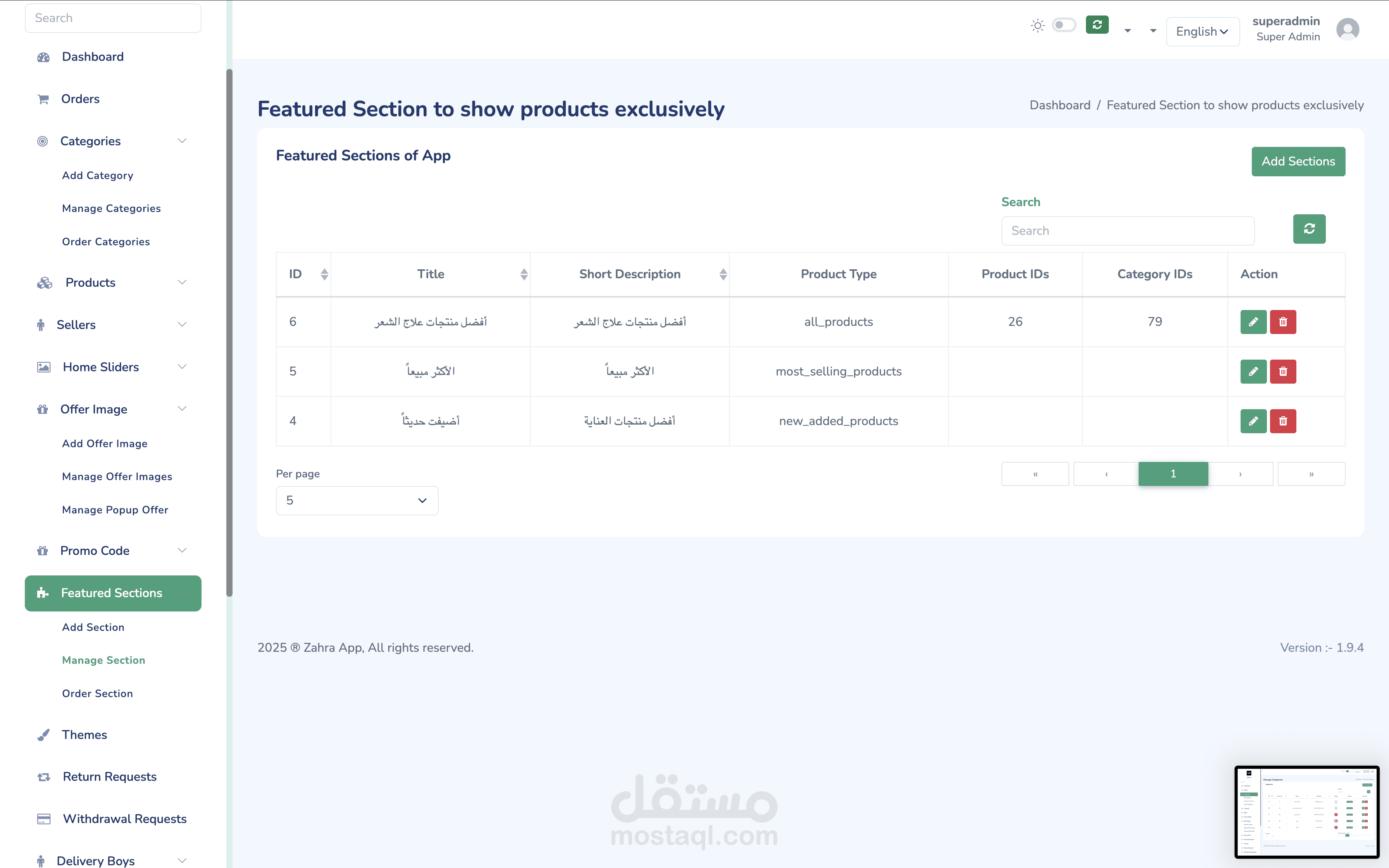Refresh the featured sections table
The height and width of the screenshot is (868, 1389).
[x=1309, y=229]
